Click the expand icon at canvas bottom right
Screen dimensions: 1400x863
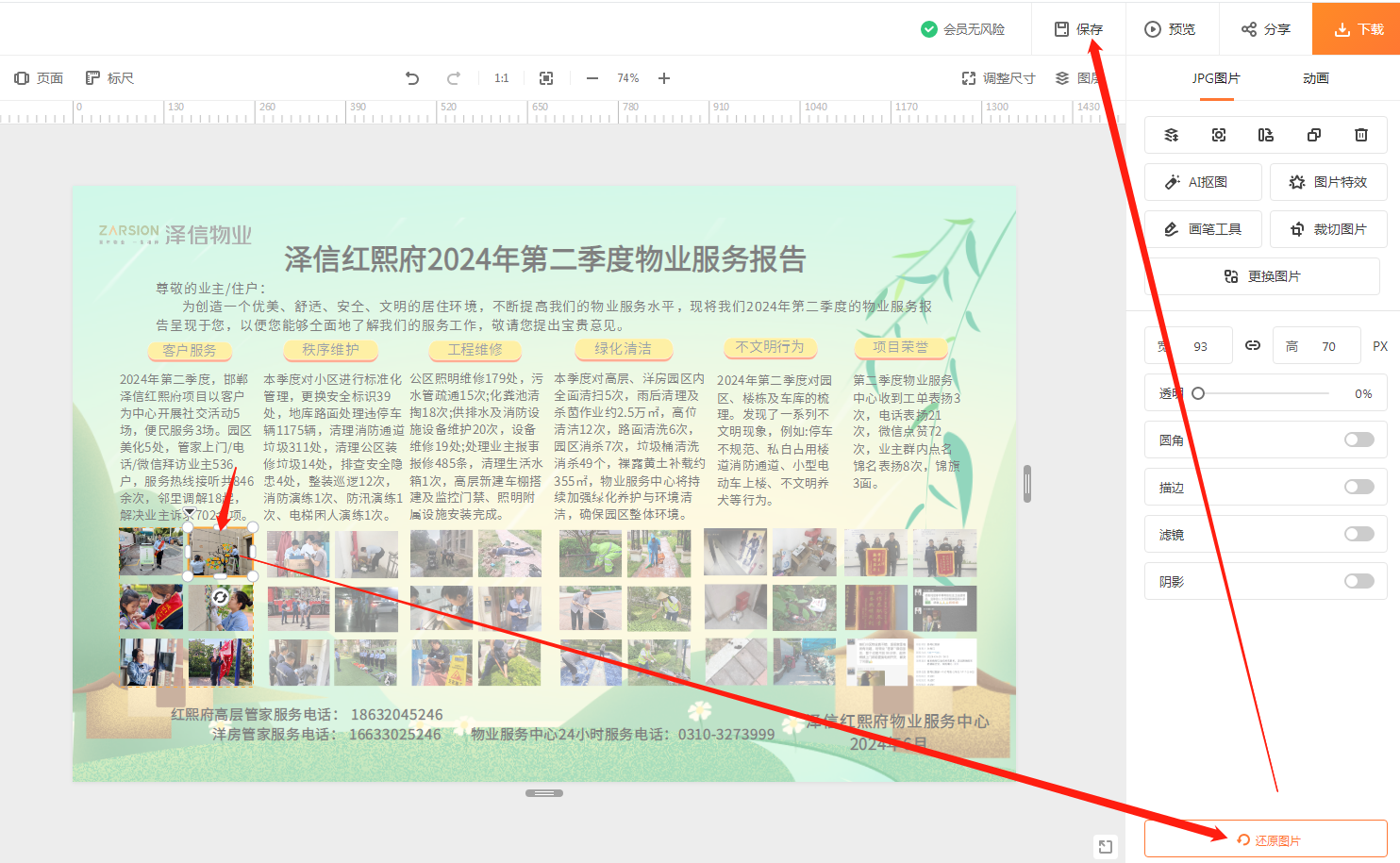click(1106, 846)
